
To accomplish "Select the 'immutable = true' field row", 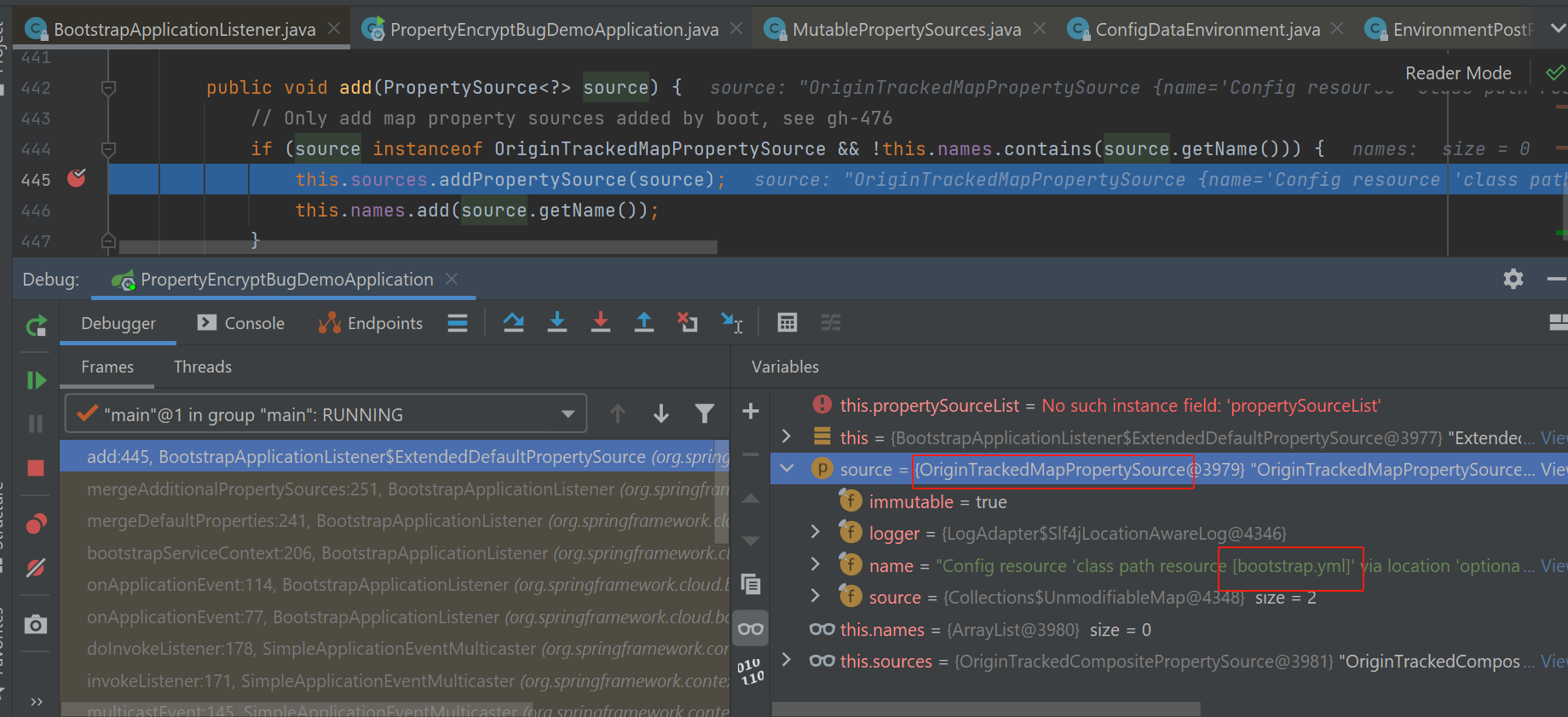I will [x=1169, y=502].
